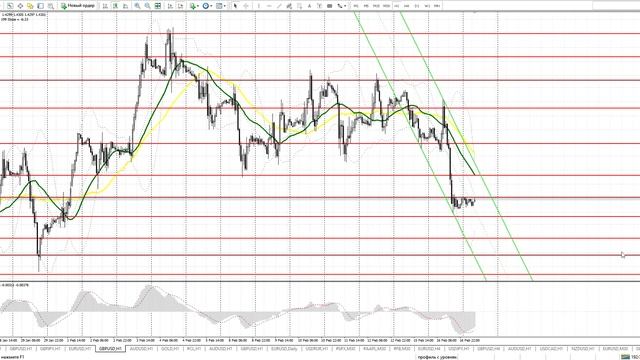Open the USDJPY,H1 chart tab
The height and width of the screenshot is (360, 640).
459,349
